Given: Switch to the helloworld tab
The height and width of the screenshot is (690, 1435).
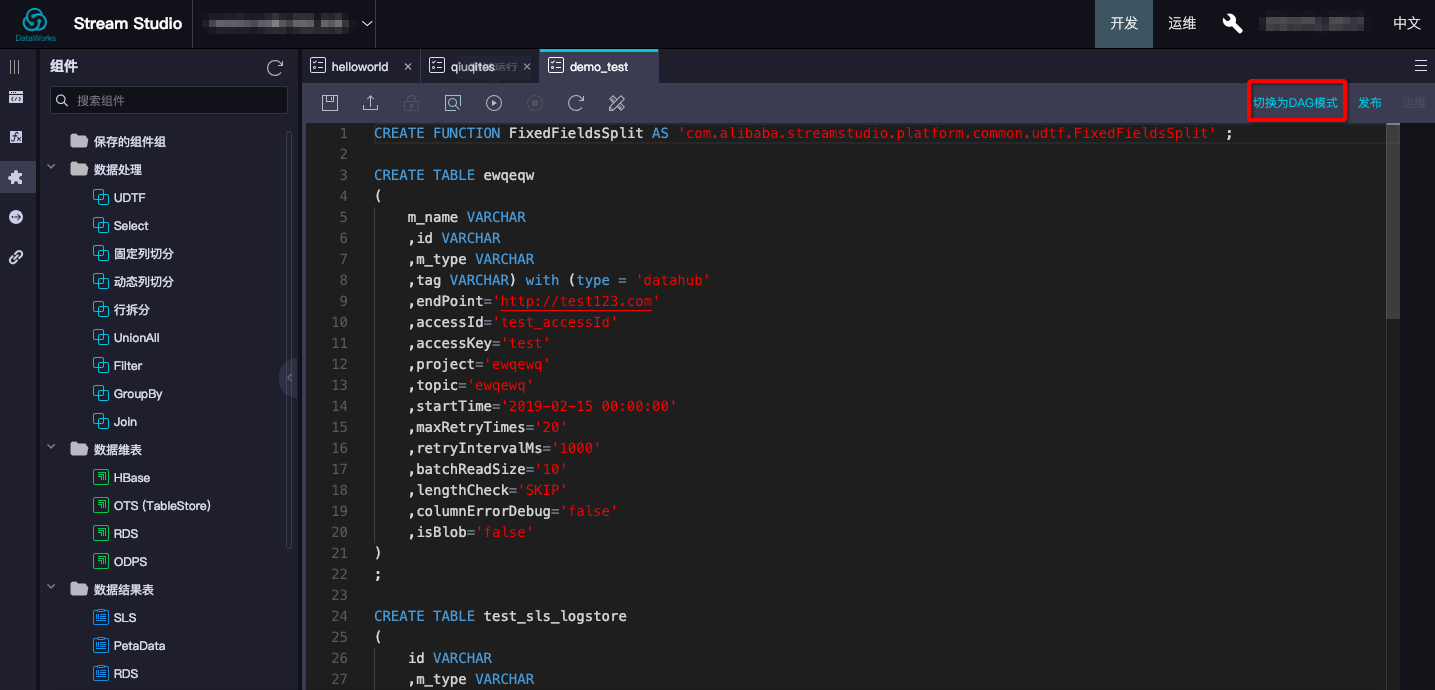Looking at the screenshot, I should (x=359, y=67).
